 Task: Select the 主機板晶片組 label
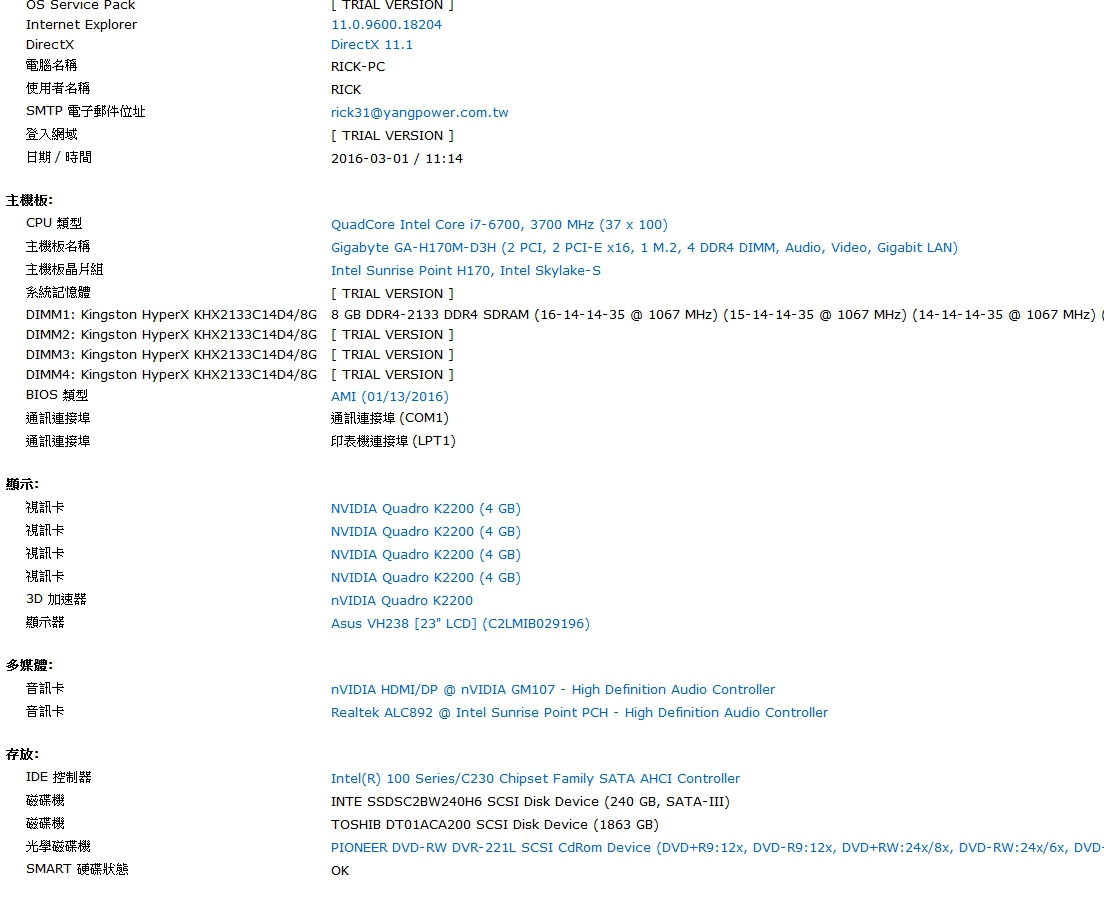point(64,269)
